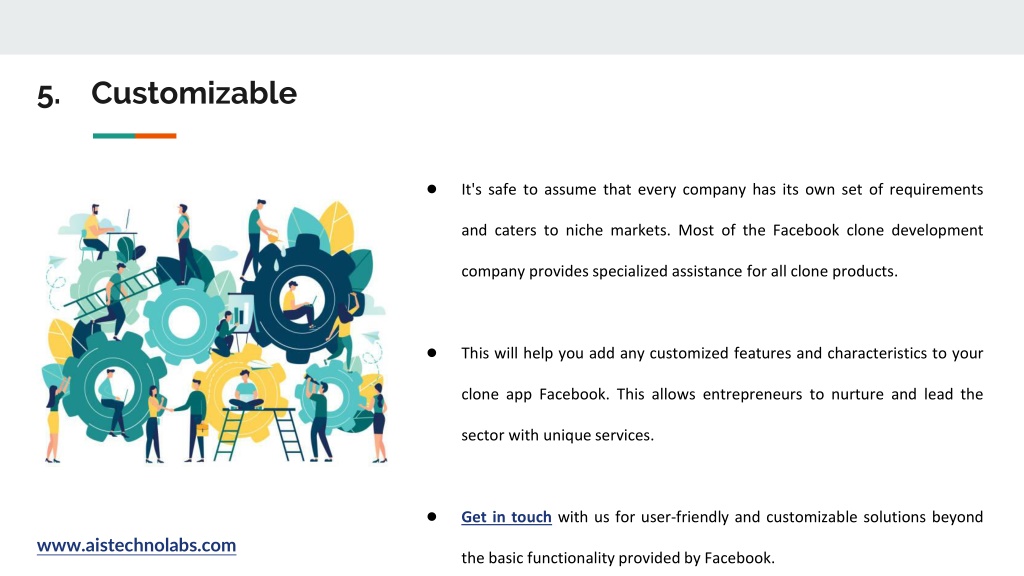Click the first bullet point dot
Viewport: 1024px width, 576px height.
pyautogui.click(x=432, y=189)
